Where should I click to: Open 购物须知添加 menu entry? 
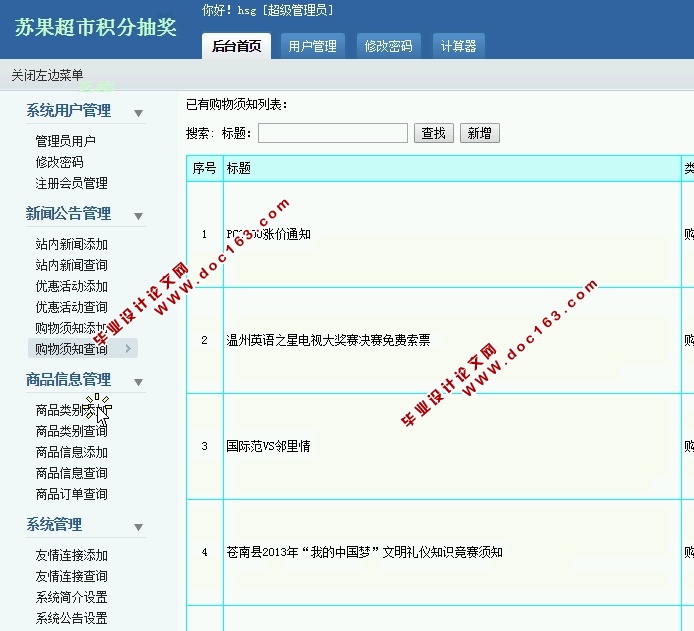[72, 328]
